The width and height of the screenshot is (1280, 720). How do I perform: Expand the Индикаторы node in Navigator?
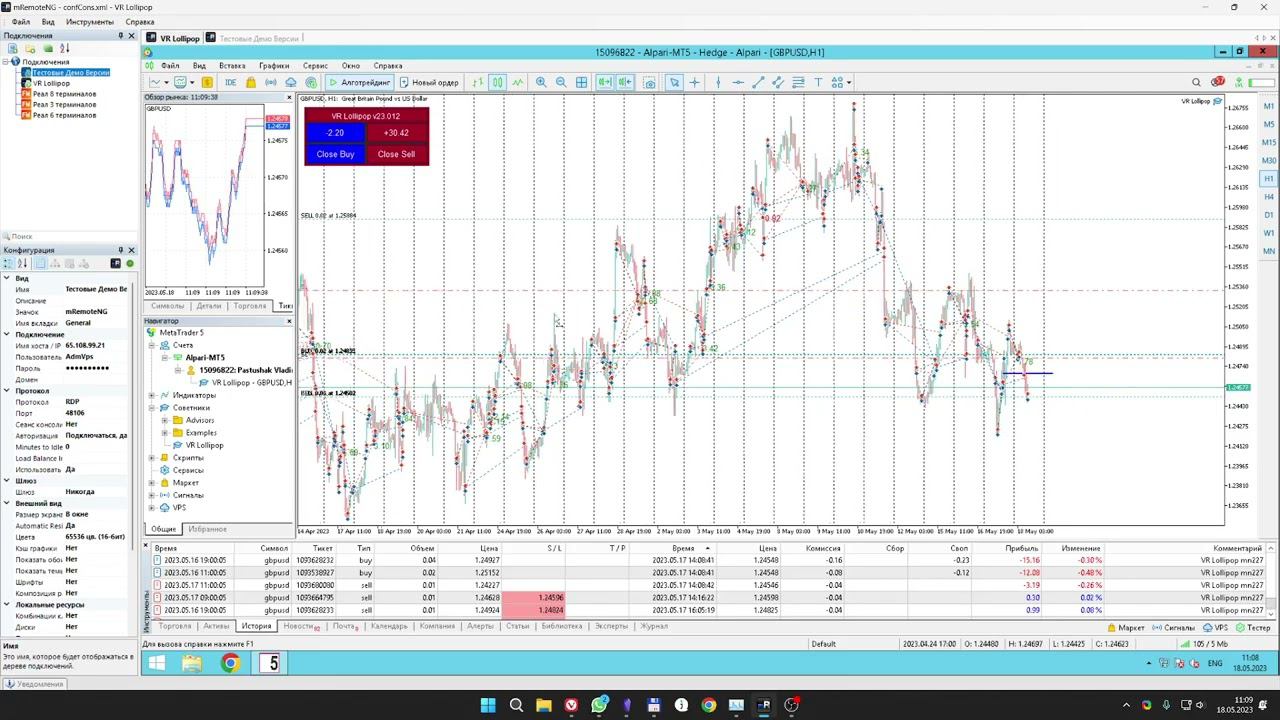click(x=152, y=395)
